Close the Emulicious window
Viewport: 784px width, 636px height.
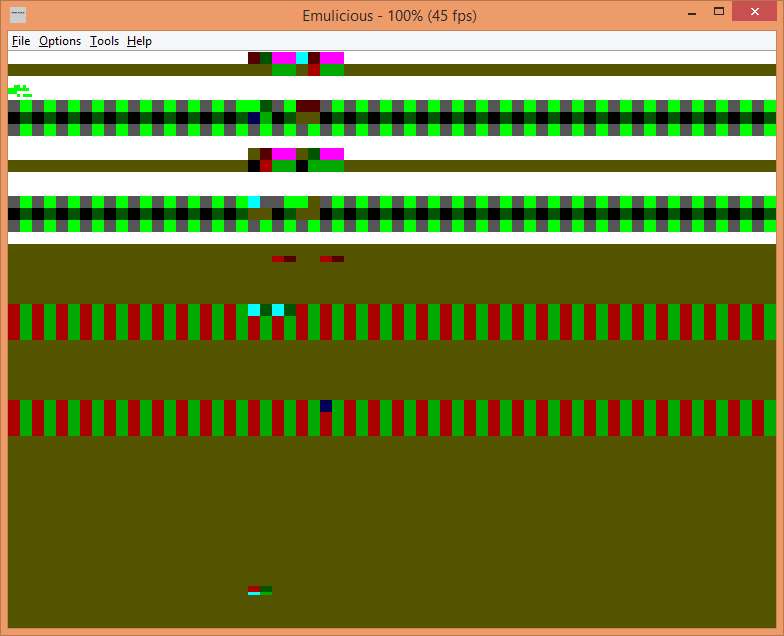755,12
